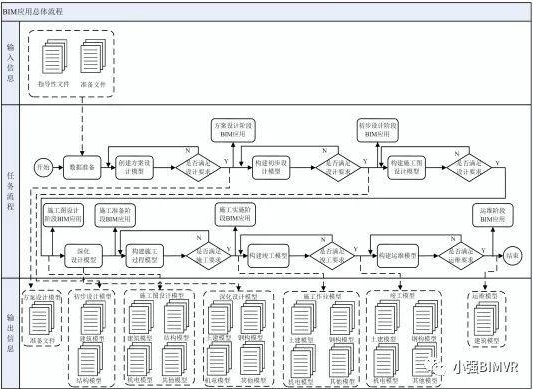The image size is (533, 389).
Task: Select 建筑模型 document icon in 初步设计模型 group
Action: [93, 318]
